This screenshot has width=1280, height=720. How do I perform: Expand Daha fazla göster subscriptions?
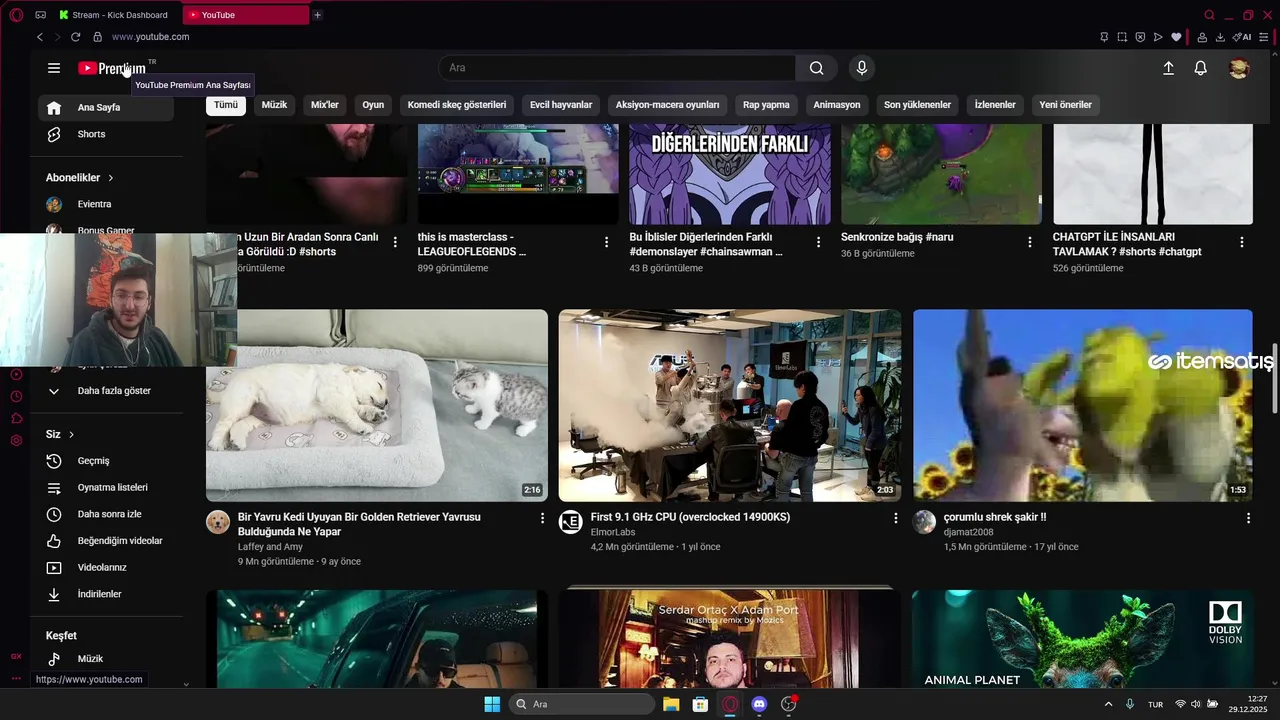106,391
